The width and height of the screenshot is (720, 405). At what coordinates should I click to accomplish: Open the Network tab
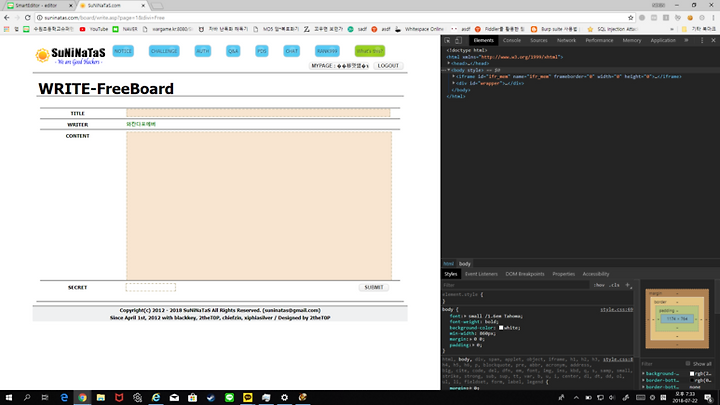pos(566,40)
